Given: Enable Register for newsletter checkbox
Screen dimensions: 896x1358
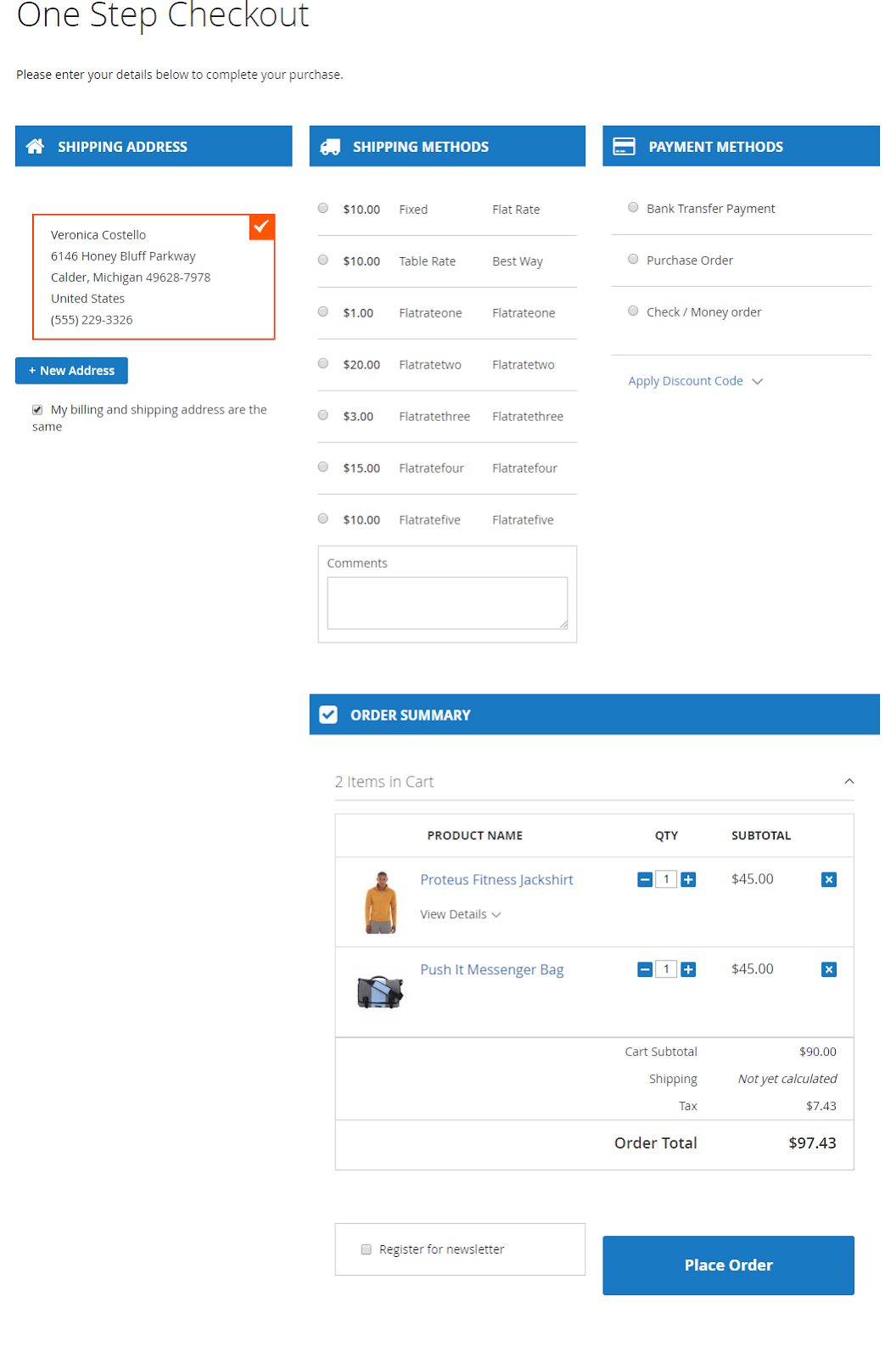Looking at the screenshot, I should (367, 1249).
